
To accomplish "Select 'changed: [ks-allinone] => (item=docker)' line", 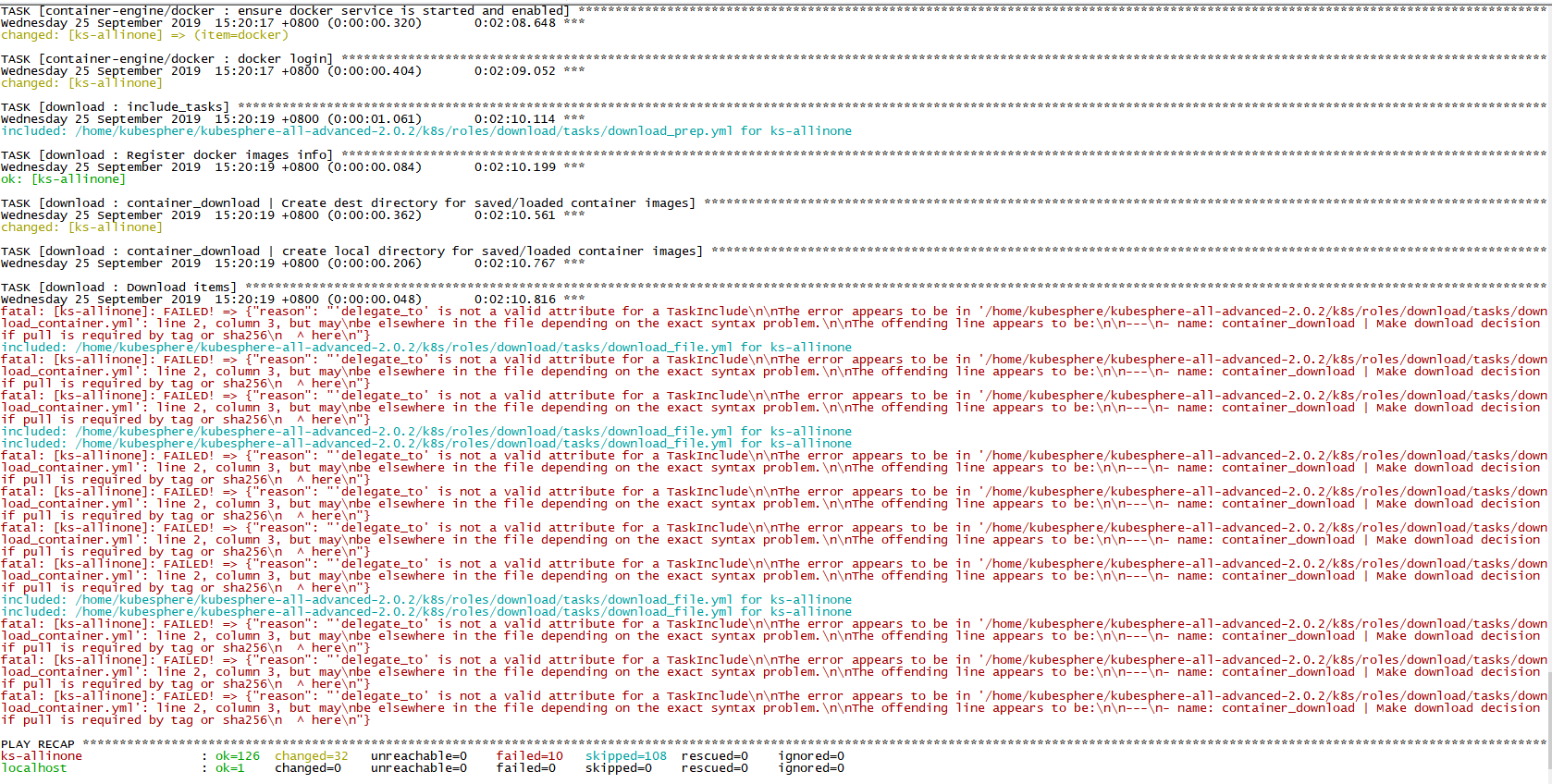I will click(145, 35).
